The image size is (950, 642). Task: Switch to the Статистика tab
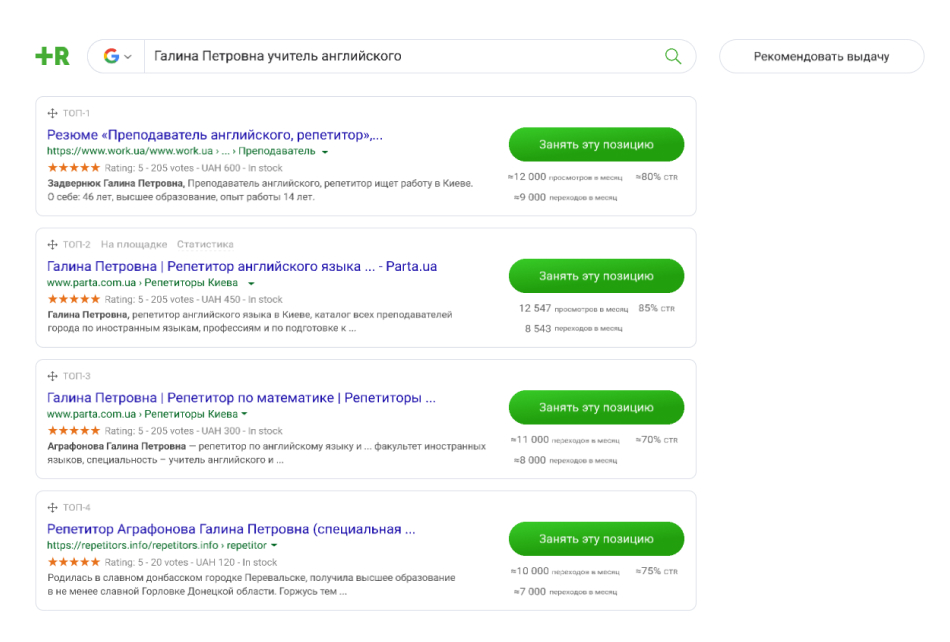coord(205,244)
